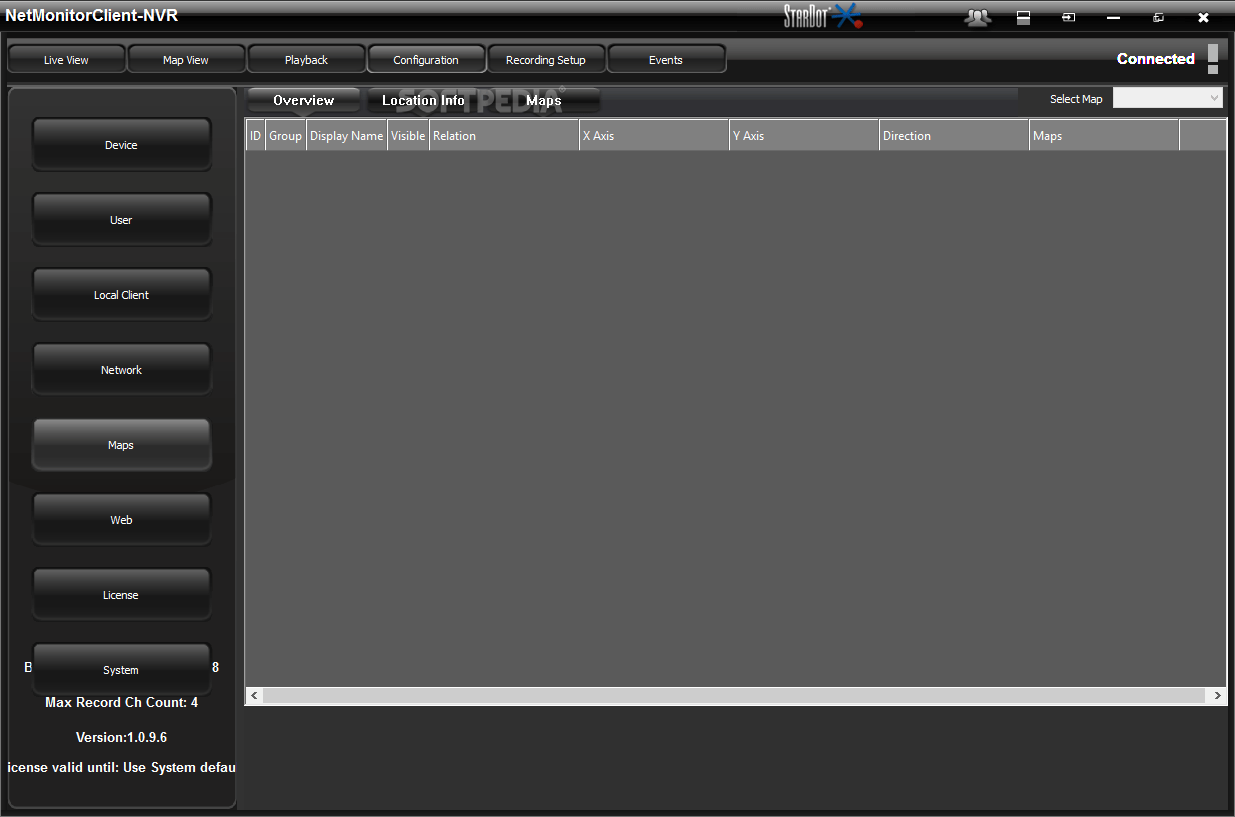The height and width of the screenshot is (817, 1235).
Task: Click the Select Map label
Action: coord(1076,99)
